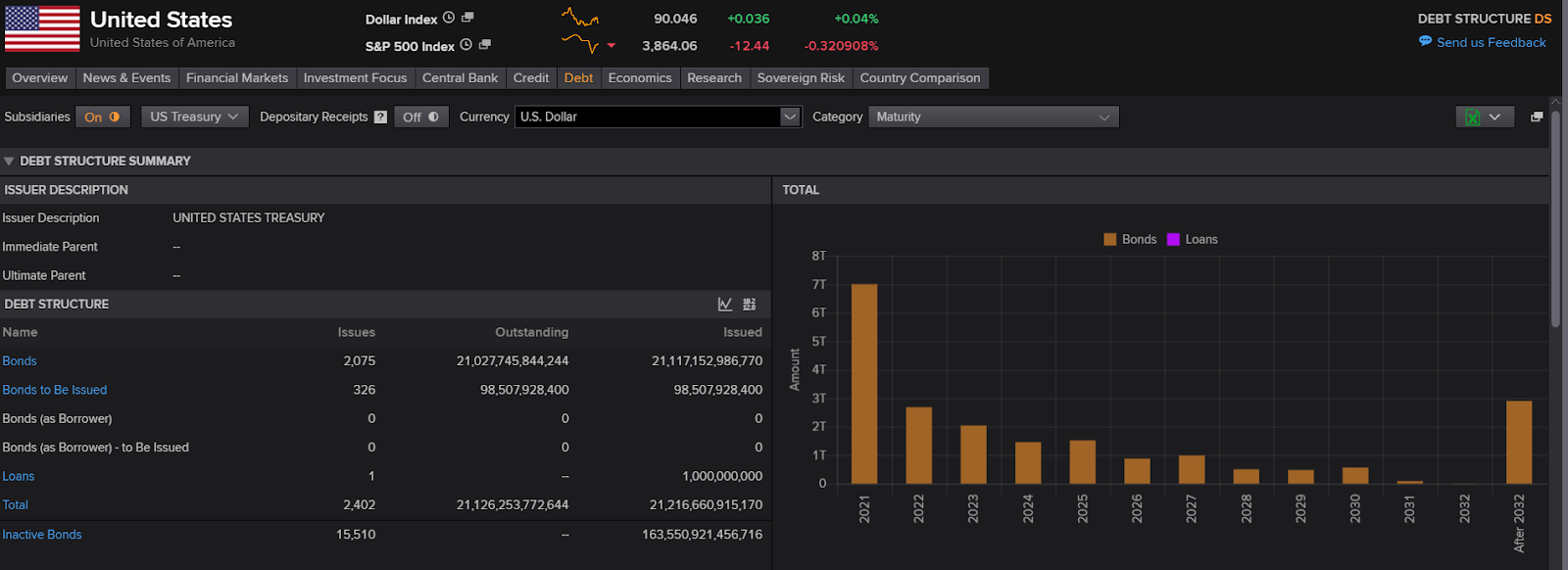Open Dollar Index in a new window
The image size is (1568, 570).
click(467, 18)
